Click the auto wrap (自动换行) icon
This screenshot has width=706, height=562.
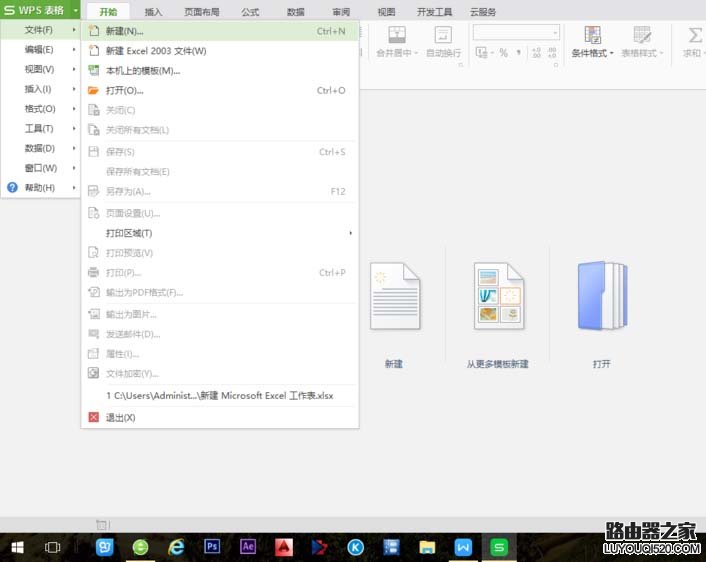(443, 35)
